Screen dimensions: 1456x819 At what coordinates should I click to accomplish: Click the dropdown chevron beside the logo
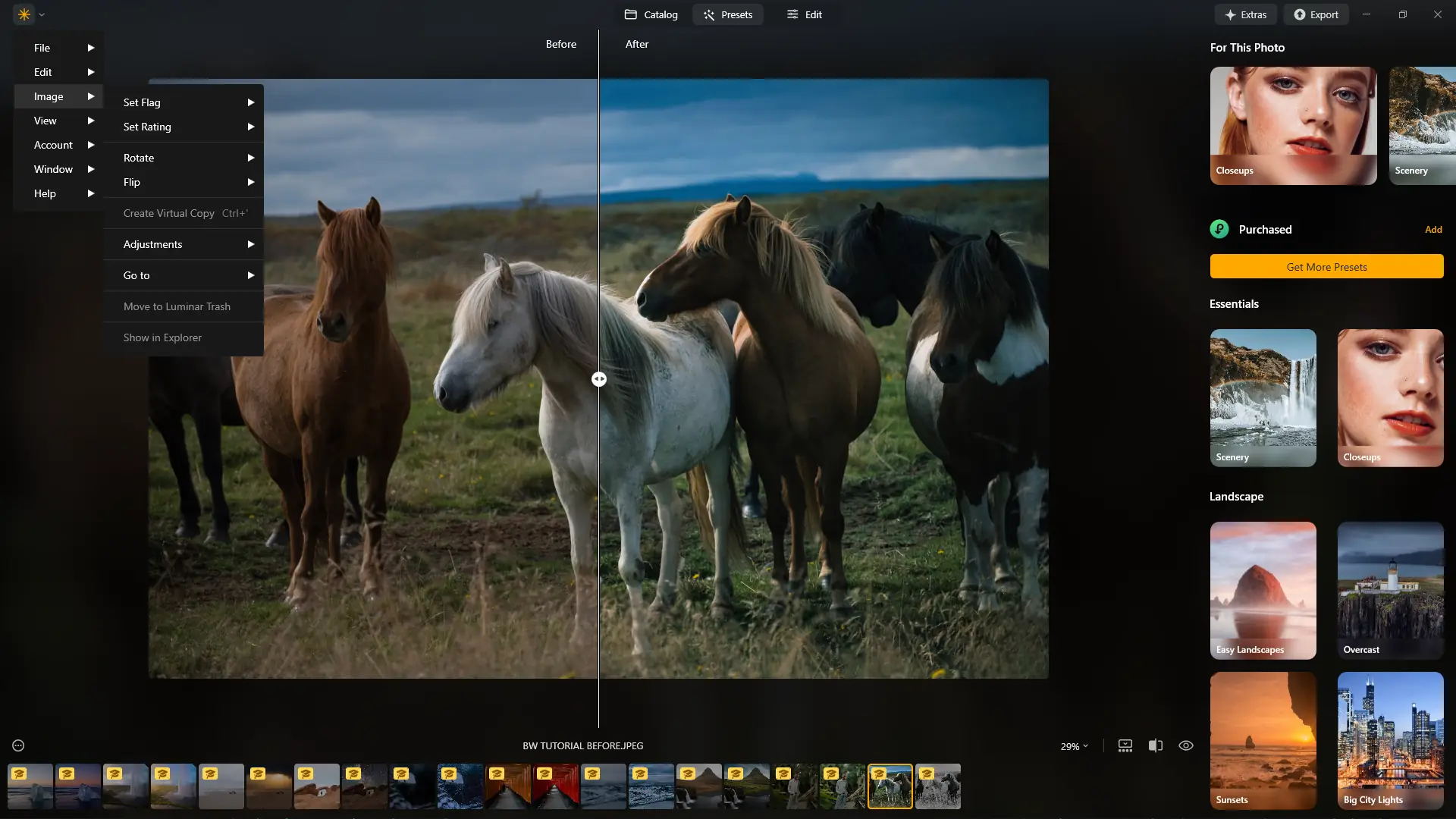pyautogui.click(x=42, y=14)
